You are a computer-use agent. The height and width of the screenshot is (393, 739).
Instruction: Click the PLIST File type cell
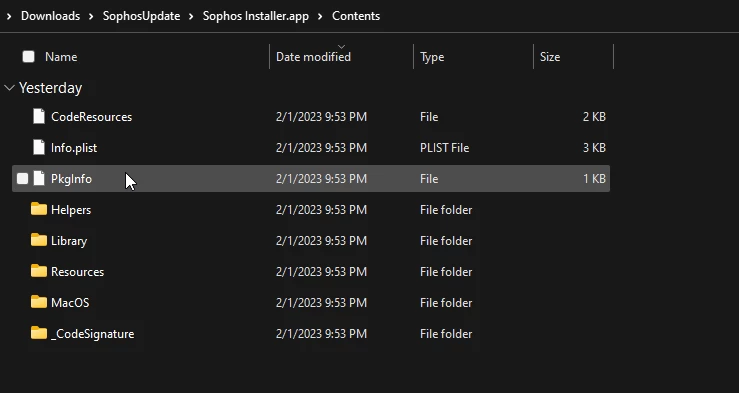444,148
